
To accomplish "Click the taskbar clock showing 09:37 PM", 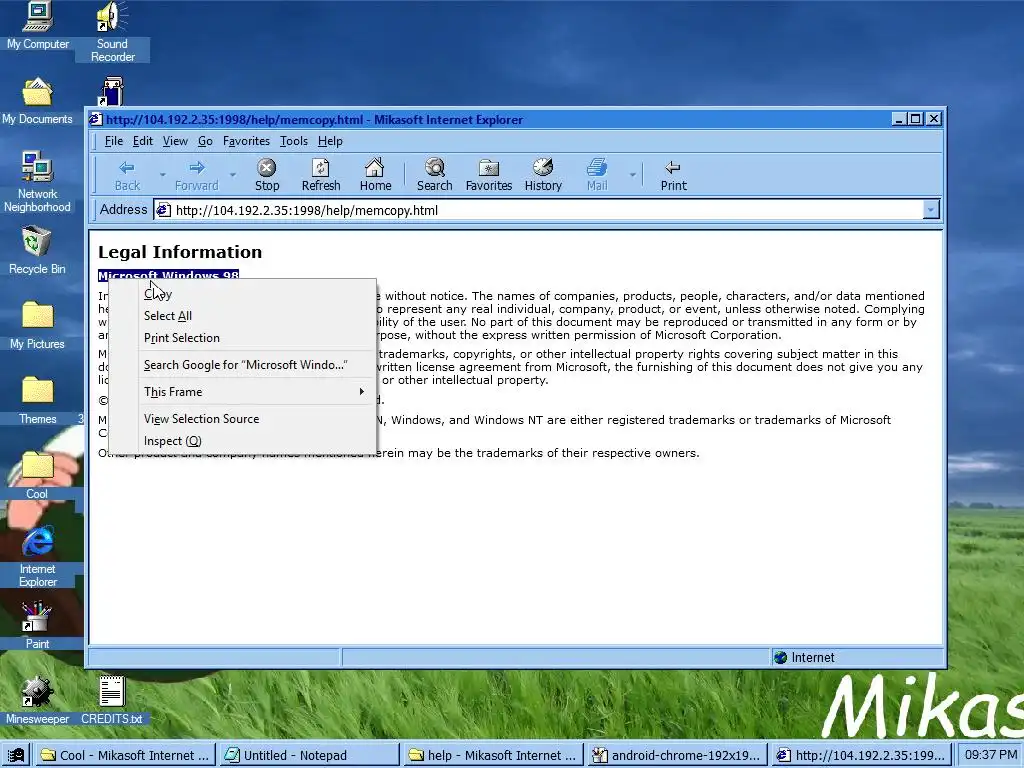I will [x=991, y=755].
